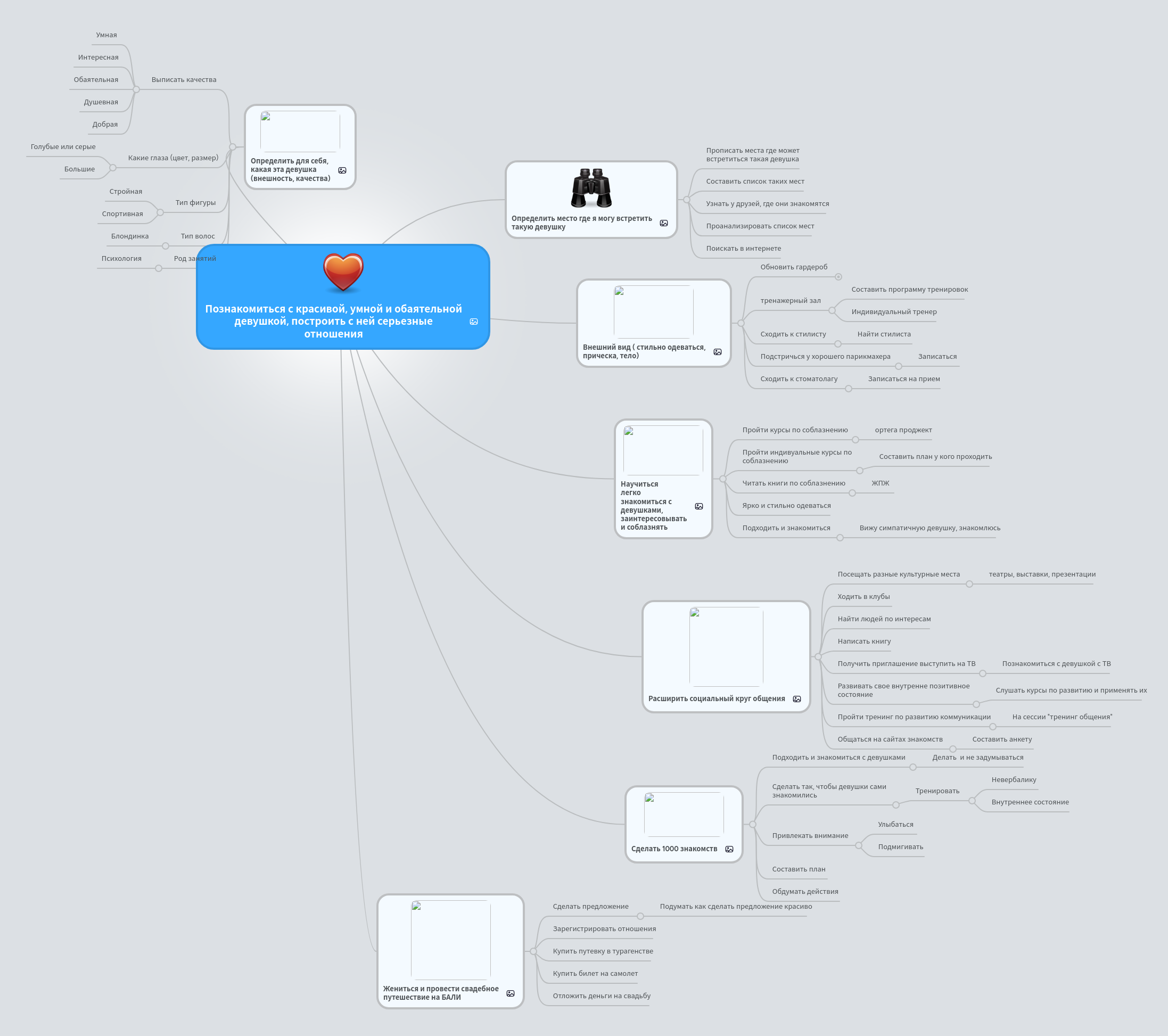Screen dimensions: 1168x1036
Task: Collapse the 'Тренировать' branch circle
Action: (972, 801)
